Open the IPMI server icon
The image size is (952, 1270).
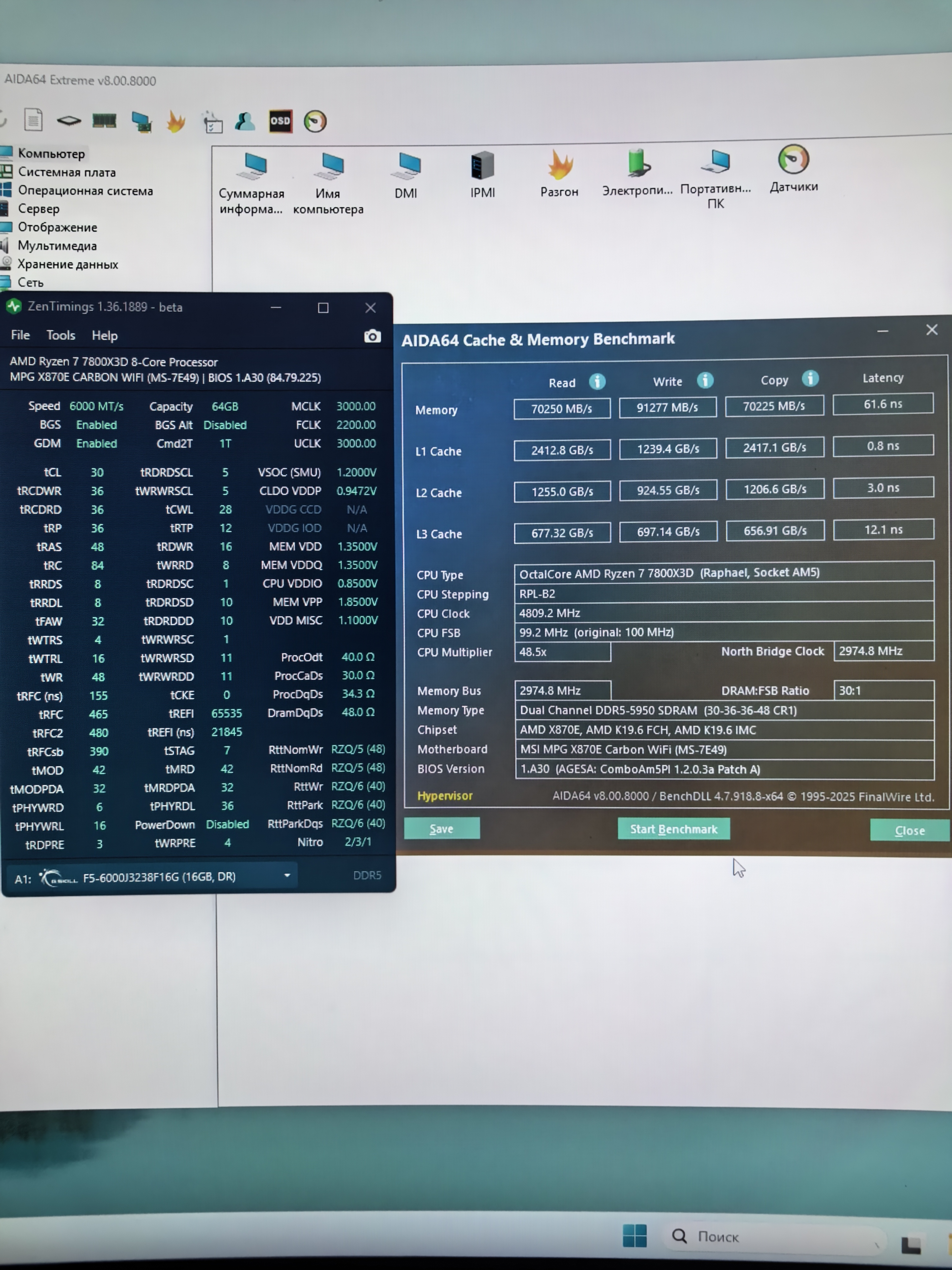482,167
